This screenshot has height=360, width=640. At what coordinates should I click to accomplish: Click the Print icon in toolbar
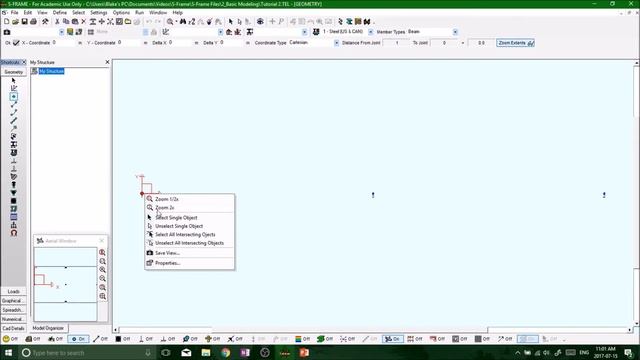tap(33, 22)
